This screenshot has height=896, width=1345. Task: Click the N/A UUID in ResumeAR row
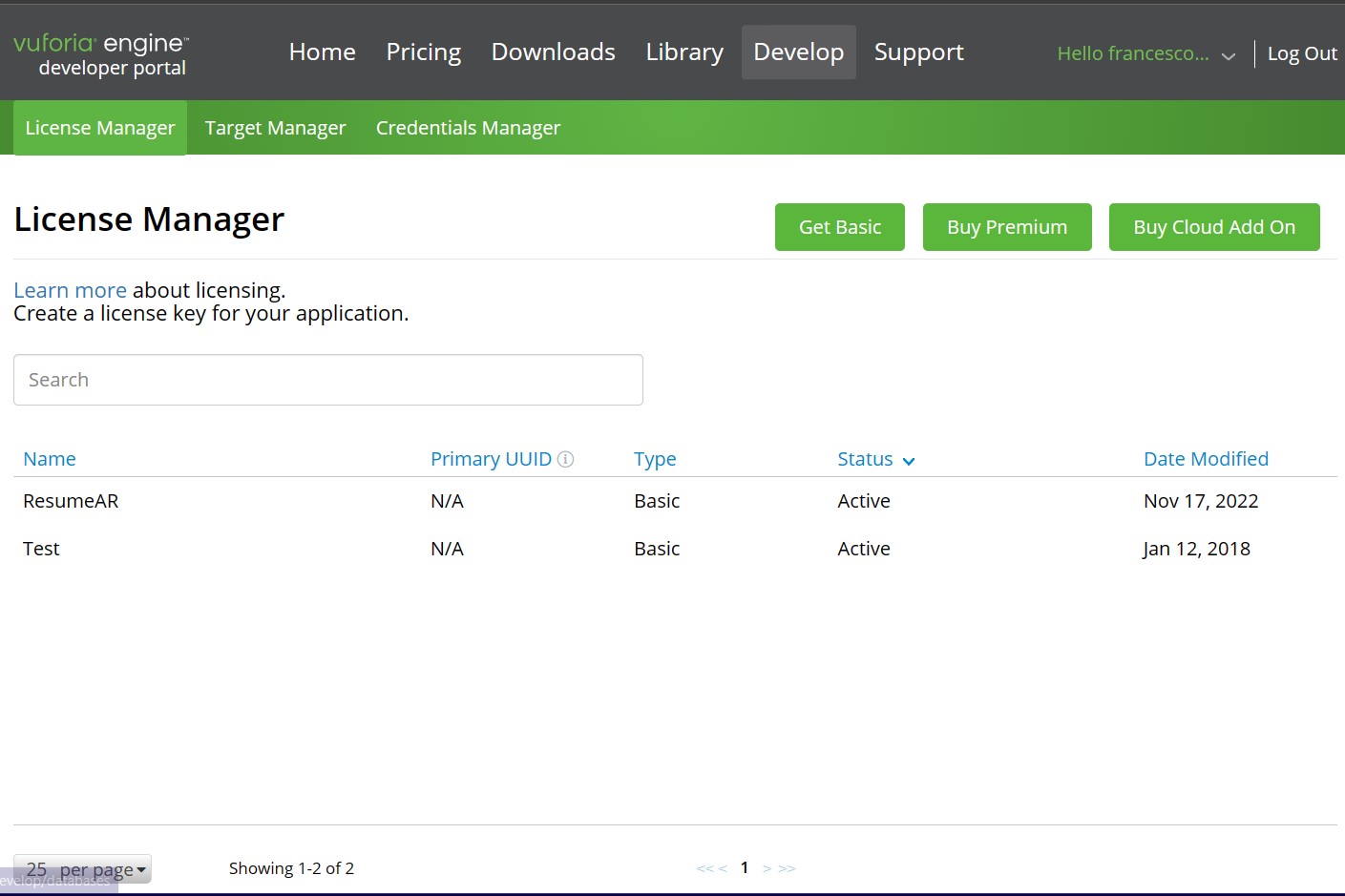[447, 501]
